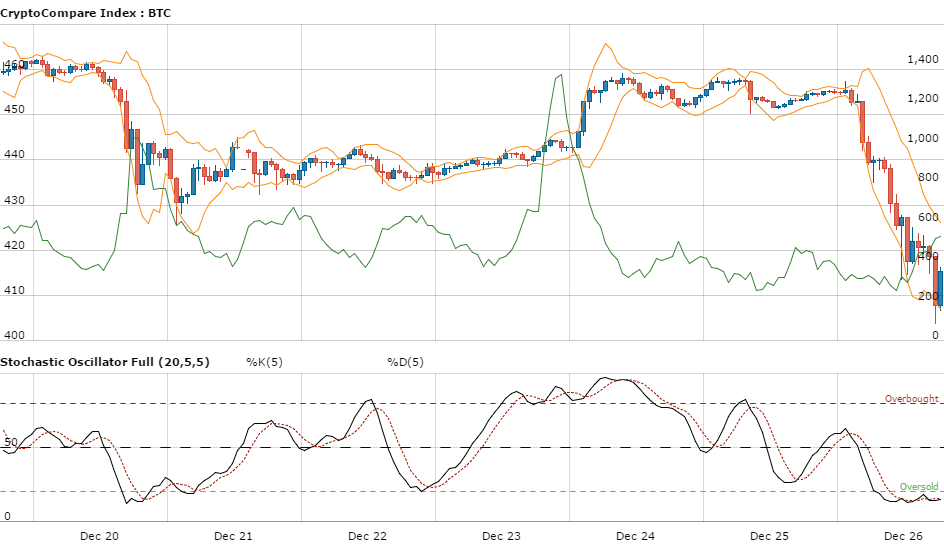944x550 pixels.
Task: Click the Dec 25 date label
Action: coord(769,536)
